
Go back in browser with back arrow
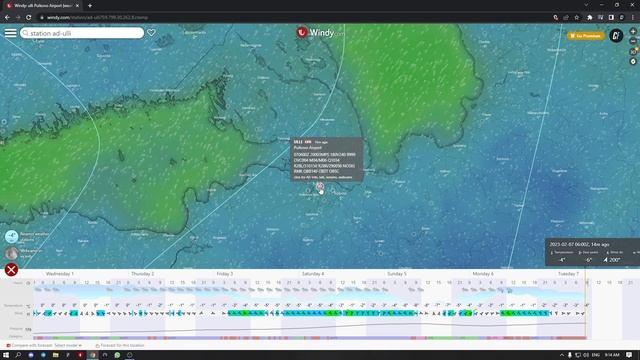[7, 18]
